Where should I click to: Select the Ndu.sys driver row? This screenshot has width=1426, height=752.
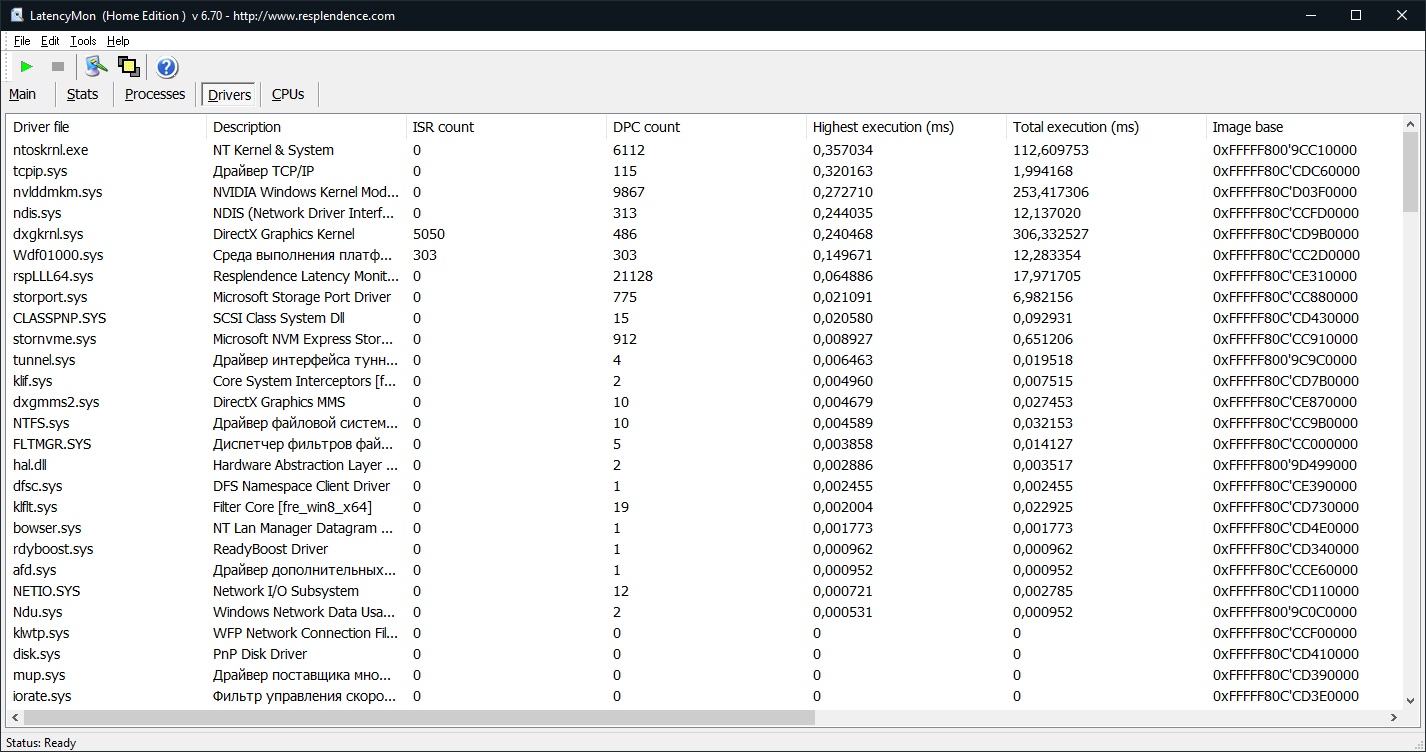point(704,612)
